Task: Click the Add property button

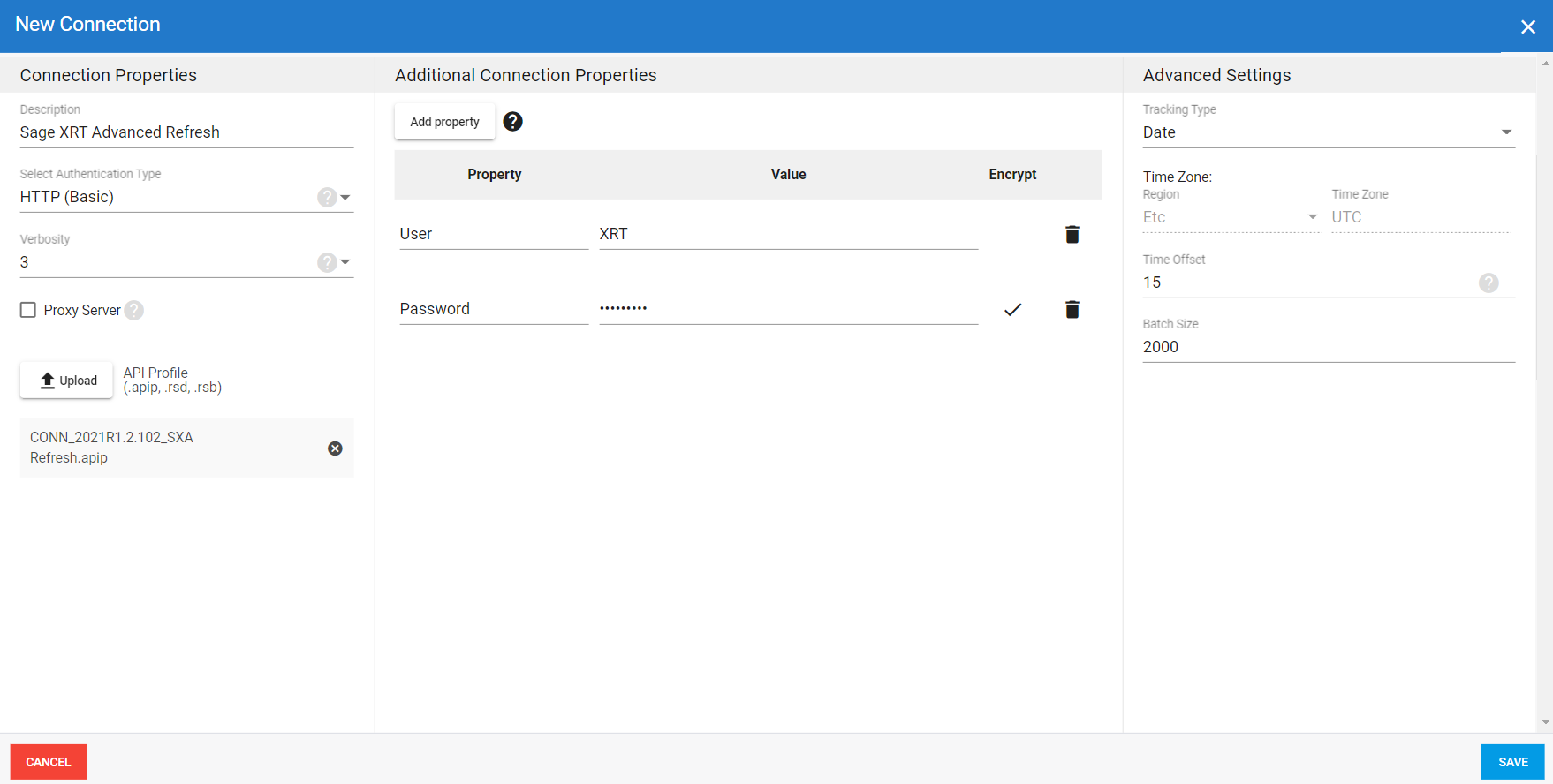Action: tap(444, 122)
